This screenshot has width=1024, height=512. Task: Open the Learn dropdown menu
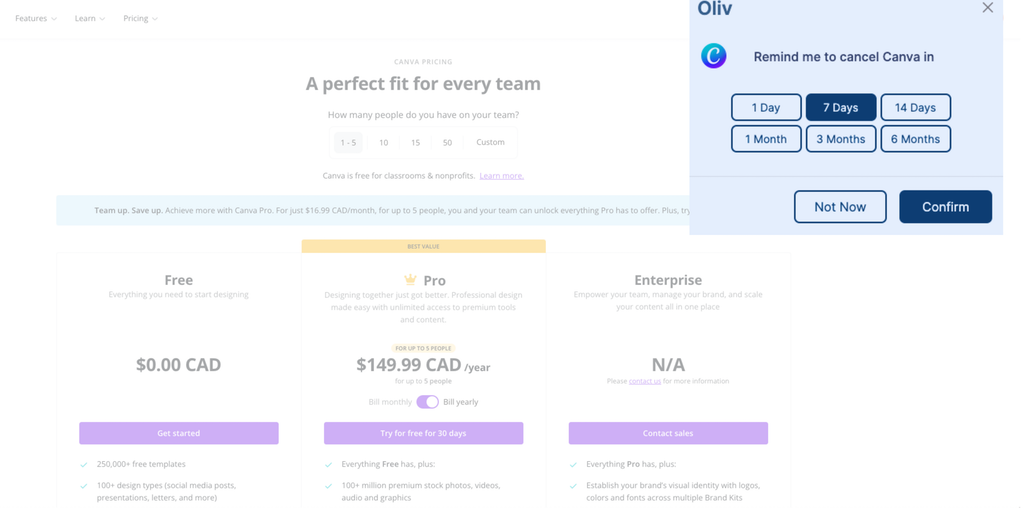click(x=89, y=18)
